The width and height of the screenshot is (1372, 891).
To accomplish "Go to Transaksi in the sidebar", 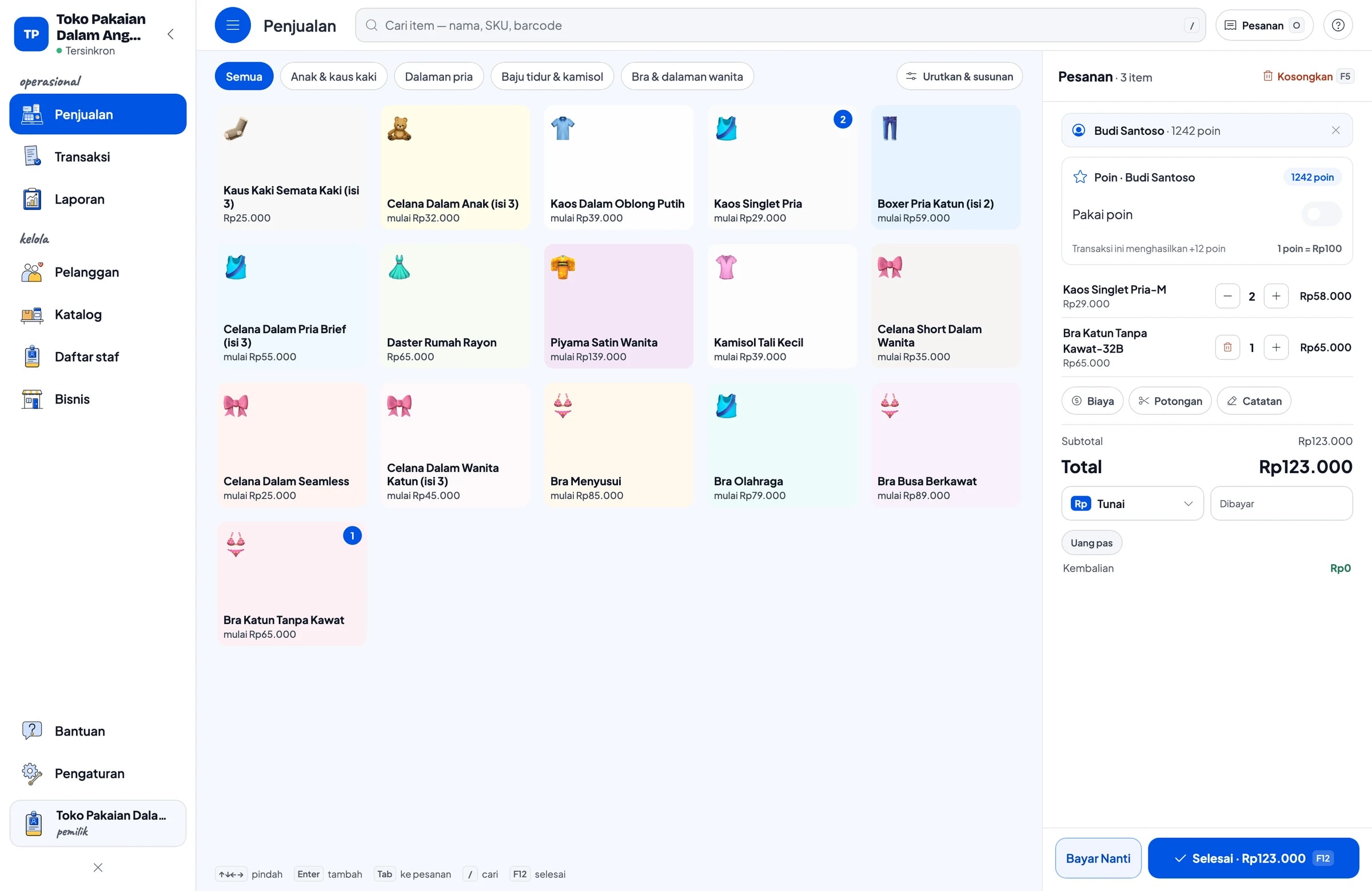I will pyautogui.click(x=97, y=157).
